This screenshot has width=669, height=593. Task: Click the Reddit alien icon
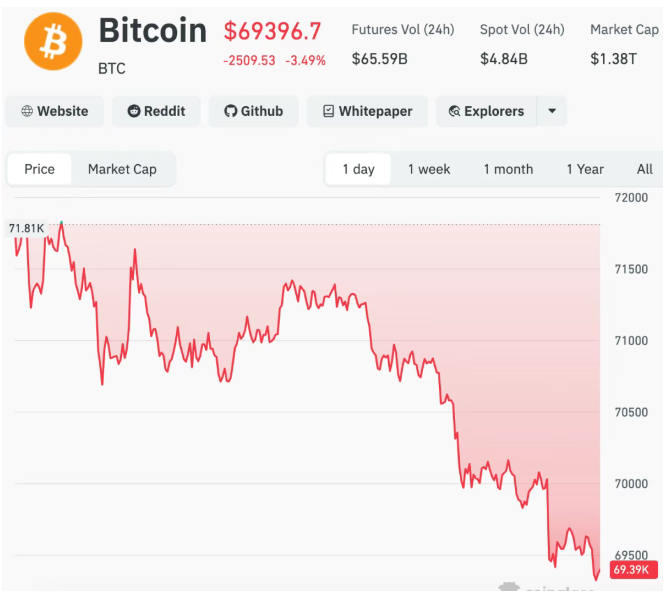pyautogui.click(x=133, y=111)
